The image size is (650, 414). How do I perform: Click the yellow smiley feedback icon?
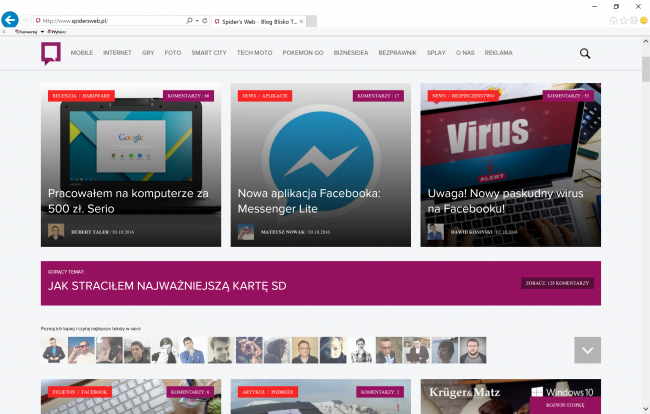click(x=644, y=20)
